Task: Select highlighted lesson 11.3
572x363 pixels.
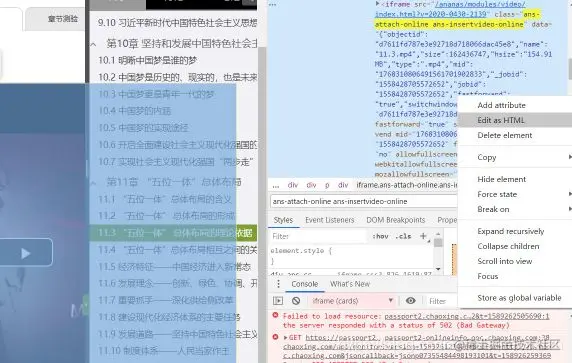Action: click(x=173, y=232)
